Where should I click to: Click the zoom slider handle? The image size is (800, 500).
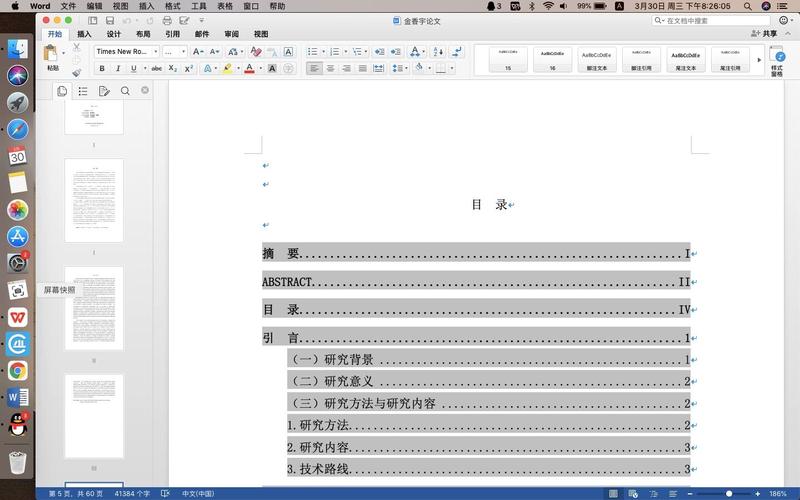729,494
